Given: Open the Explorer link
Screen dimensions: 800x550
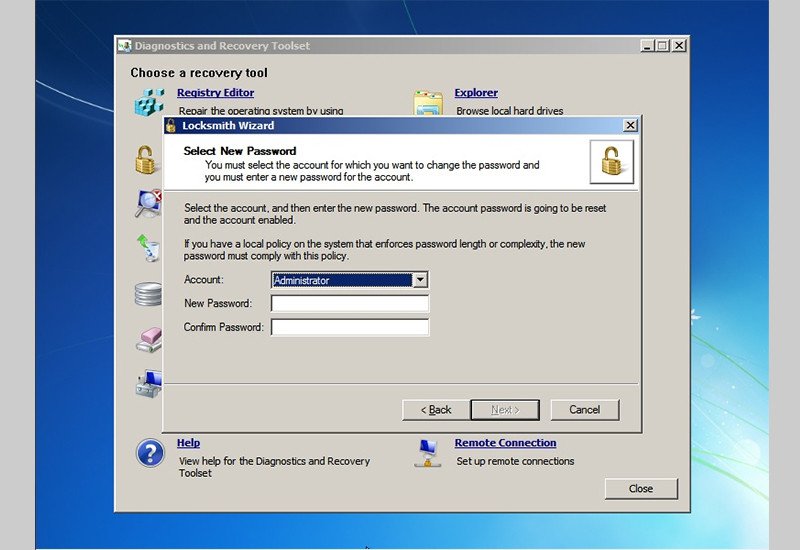Looking at the screenshot, I should 476,93.
